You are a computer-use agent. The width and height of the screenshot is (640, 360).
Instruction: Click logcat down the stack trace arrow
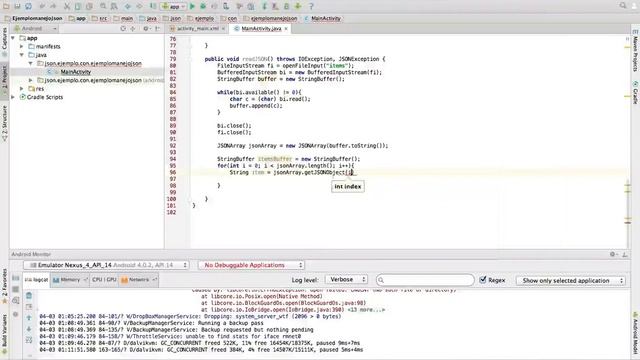29,329
